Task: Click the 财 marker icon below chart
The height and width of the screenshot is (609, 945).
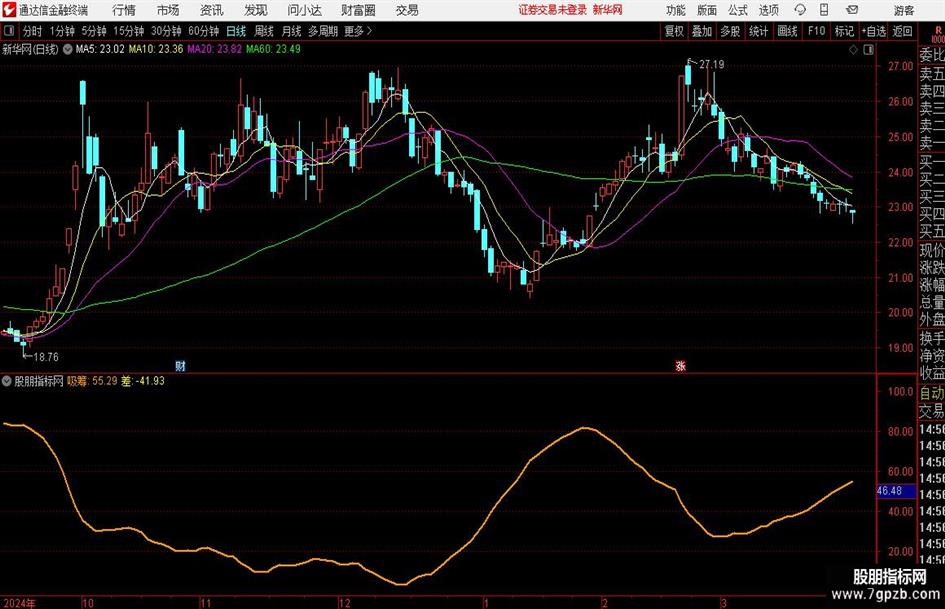Action: pyautogui.click(x=180, y=365)
